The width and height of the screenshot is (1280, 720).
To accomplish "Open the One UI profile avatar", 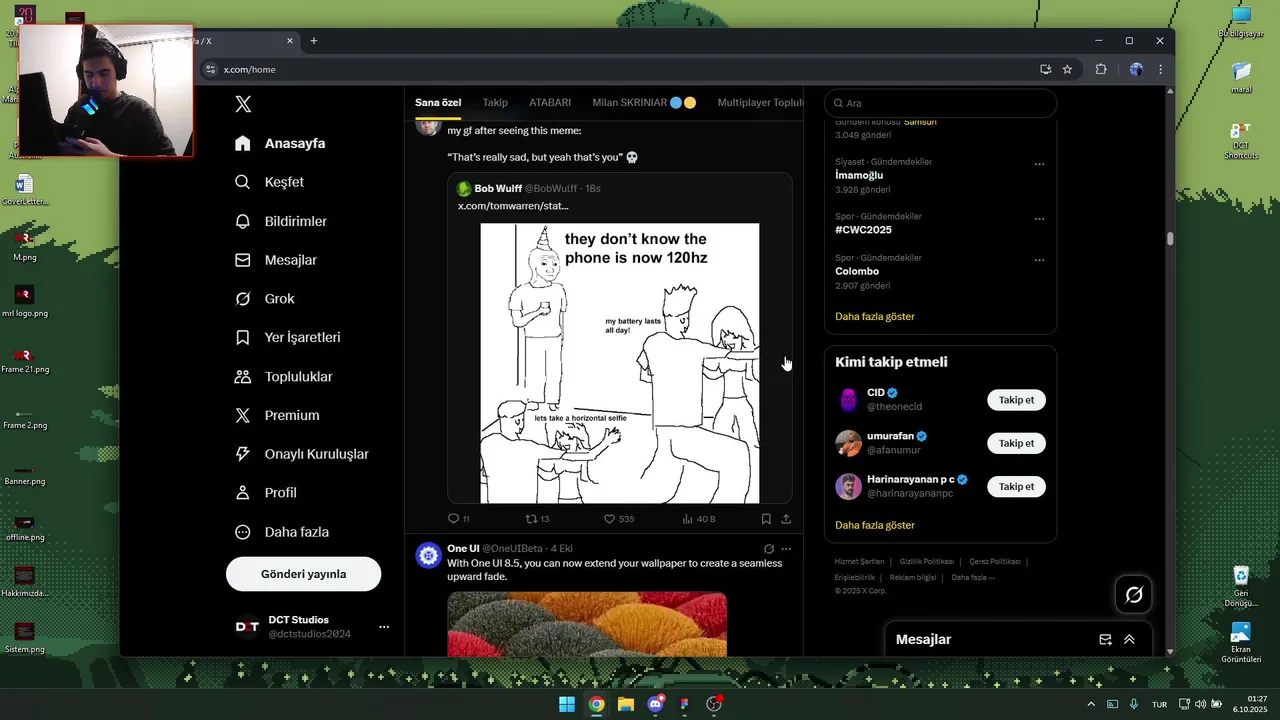I will click(x=429, y=555).
